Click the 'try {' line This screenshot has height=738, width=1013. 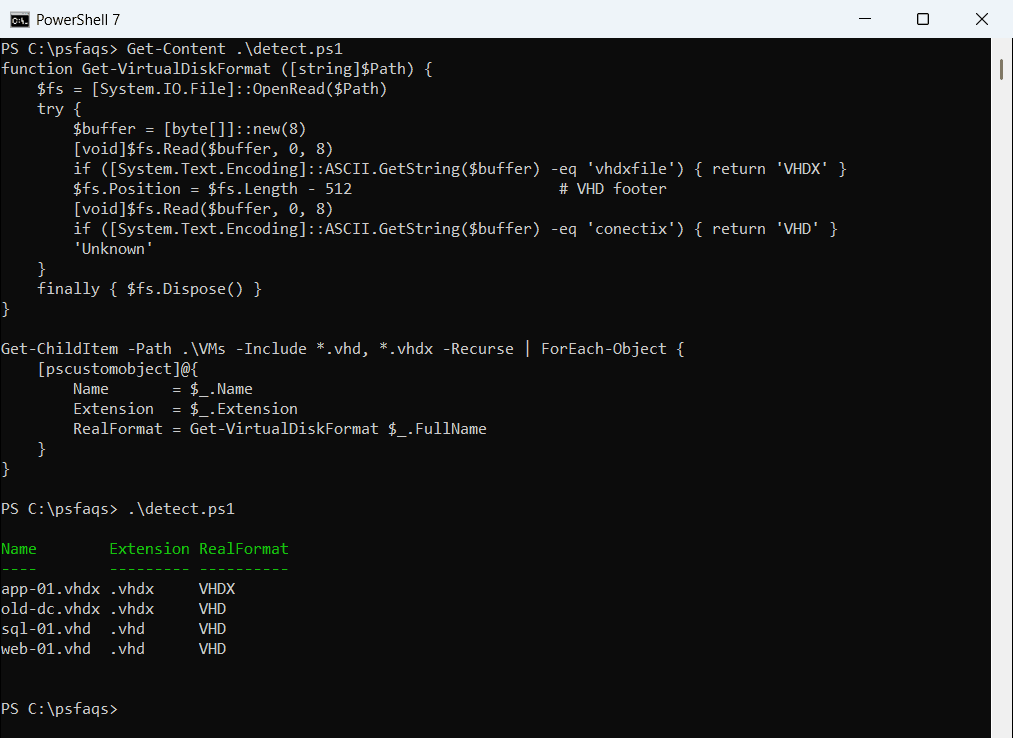(59, 109)
